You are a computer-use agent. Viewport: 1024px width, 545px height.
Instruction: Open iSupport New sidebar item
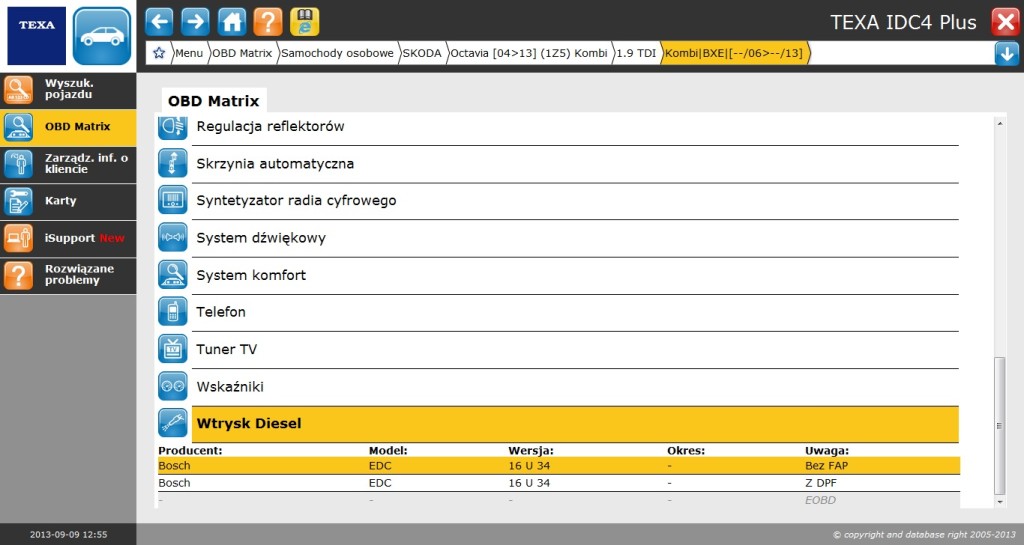(x=68, y=238)
